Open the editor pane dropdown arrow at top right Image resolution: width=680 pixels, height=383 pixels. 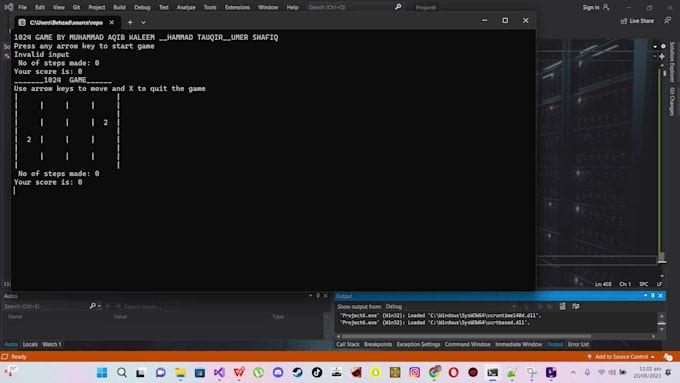coord(655,46)
